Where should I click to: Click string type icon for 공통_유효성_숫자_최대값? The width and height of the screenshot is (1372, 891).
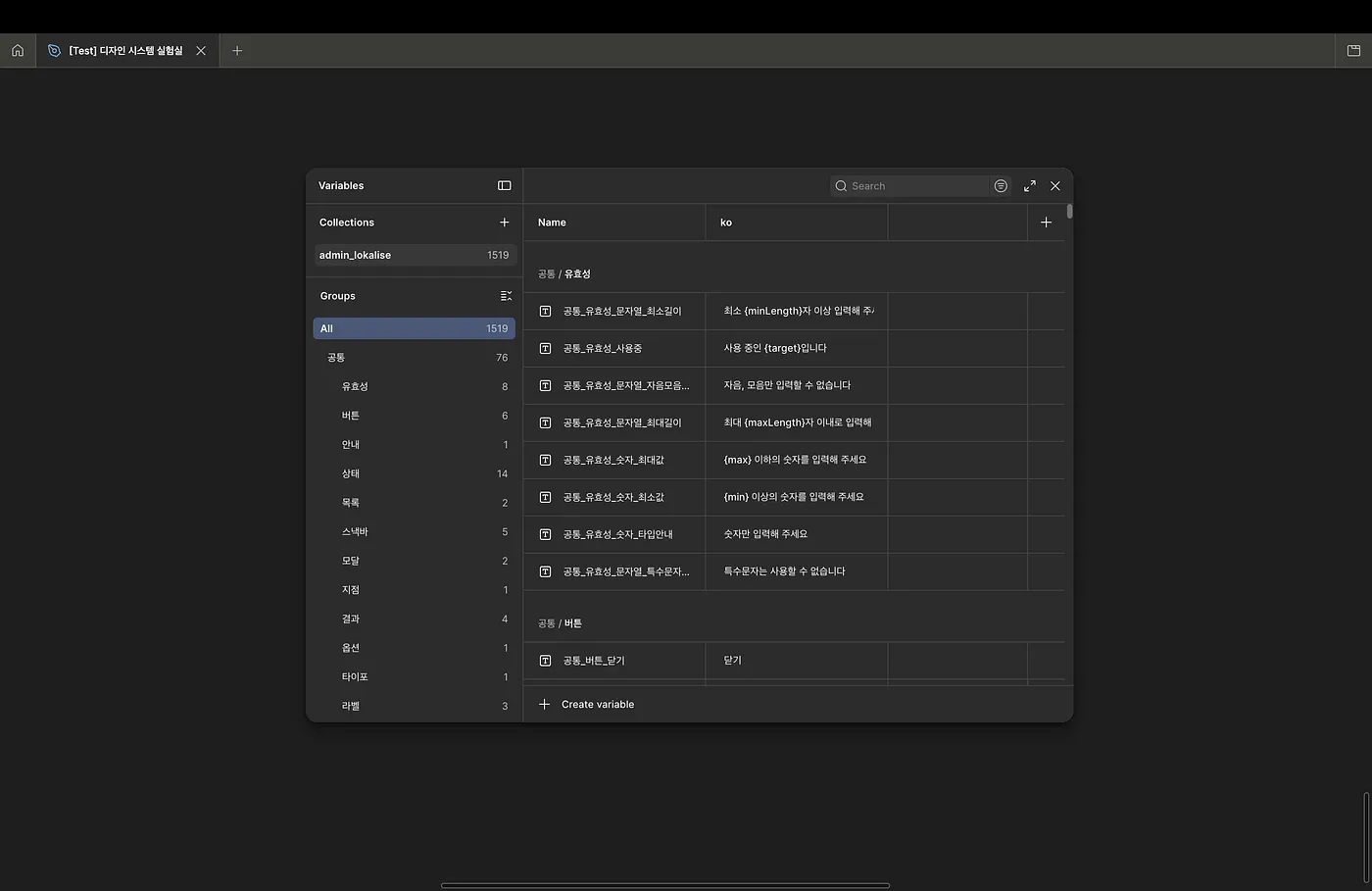pos(546,460)
